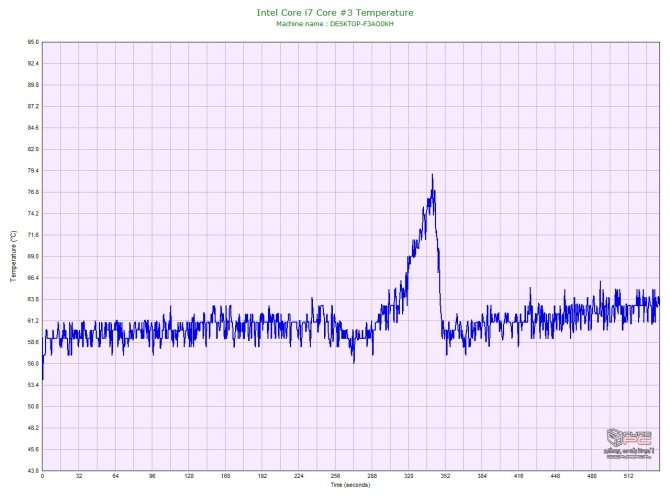Click the highest peak of the temperature curve
Viewport: 670px width, 502px height.
[432, 175]
